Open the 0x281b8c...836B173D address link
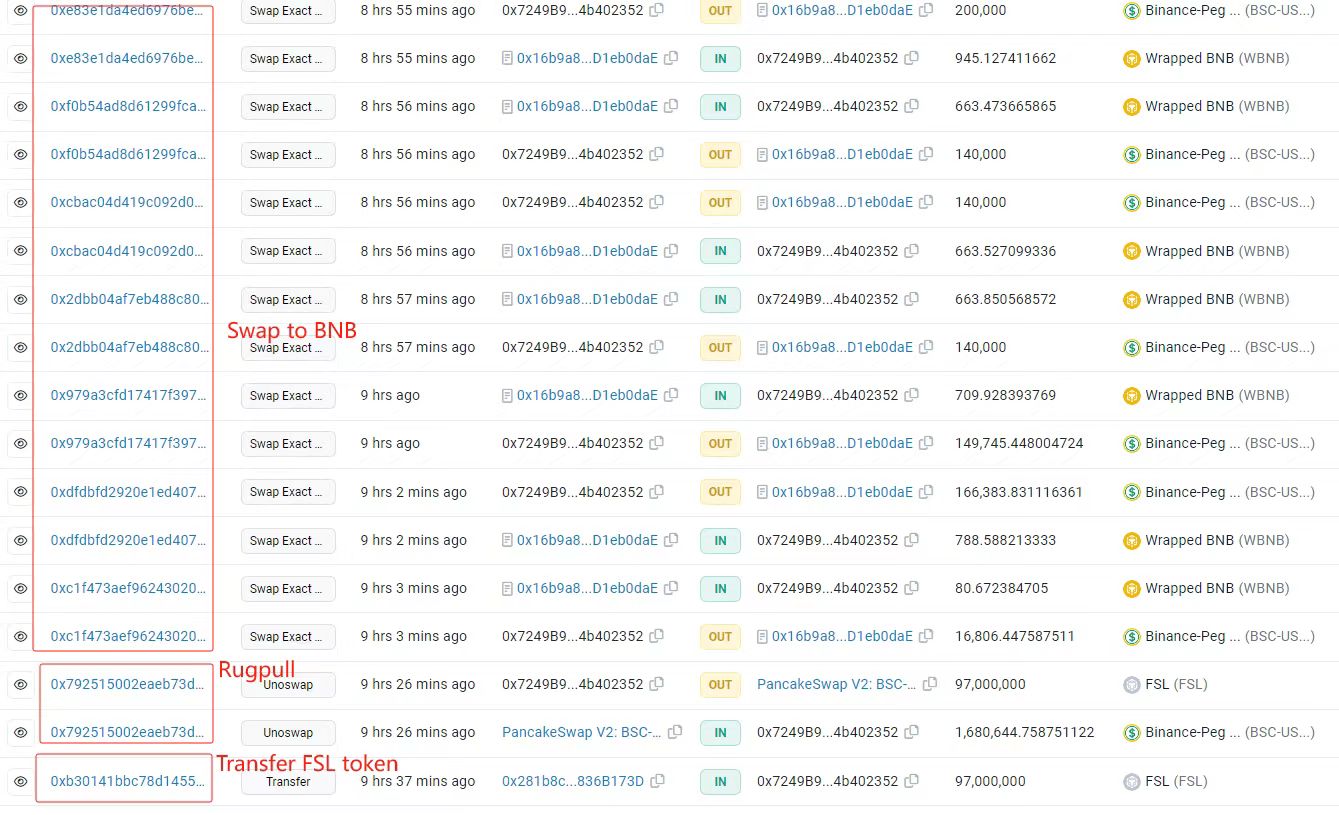Screen dimensions: 1339x815 (573, 782)
